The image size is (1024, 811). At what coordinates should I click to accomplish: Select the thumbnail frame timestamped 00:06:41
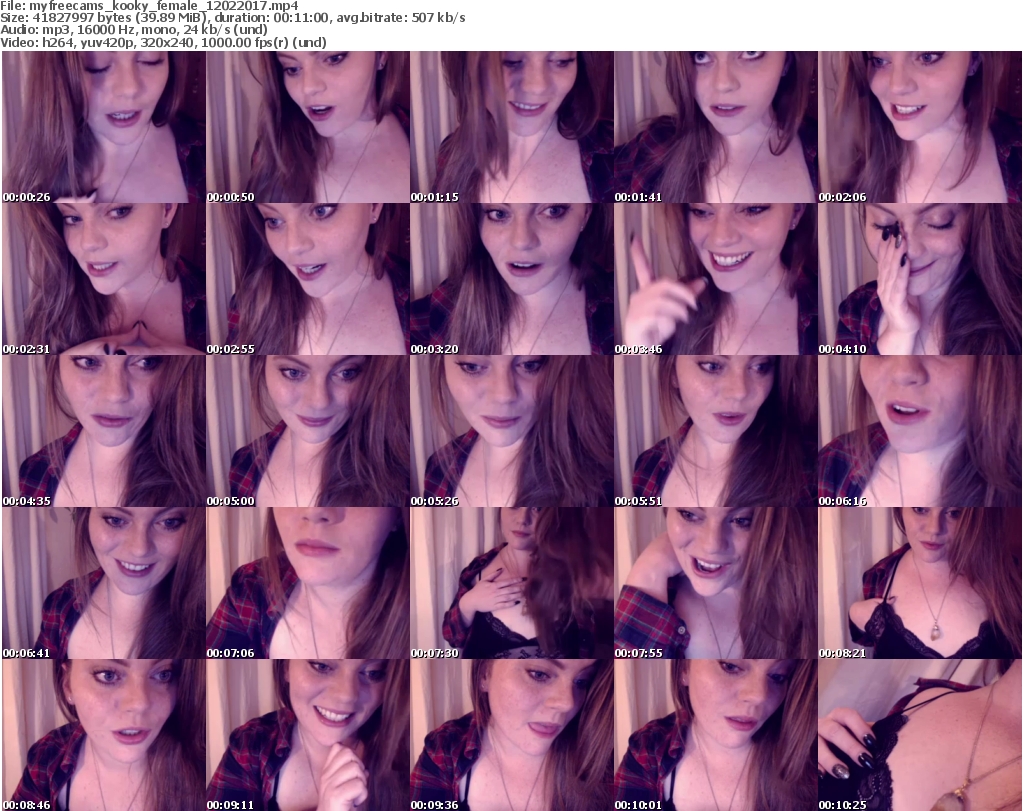pyautogui.click(x=104, y=583)
